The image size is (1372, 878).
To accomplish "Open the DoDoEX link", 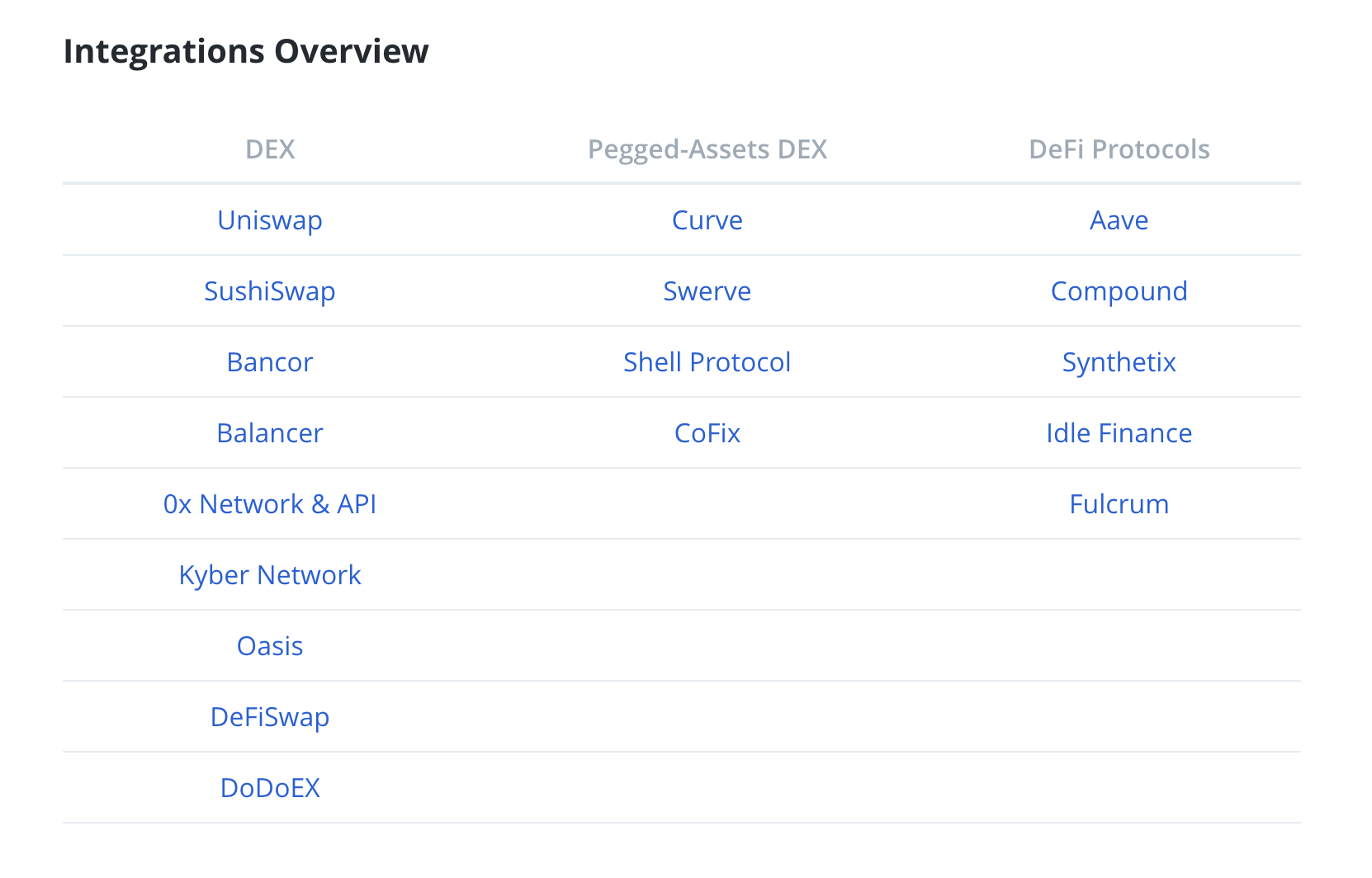I will click(270, 788).
